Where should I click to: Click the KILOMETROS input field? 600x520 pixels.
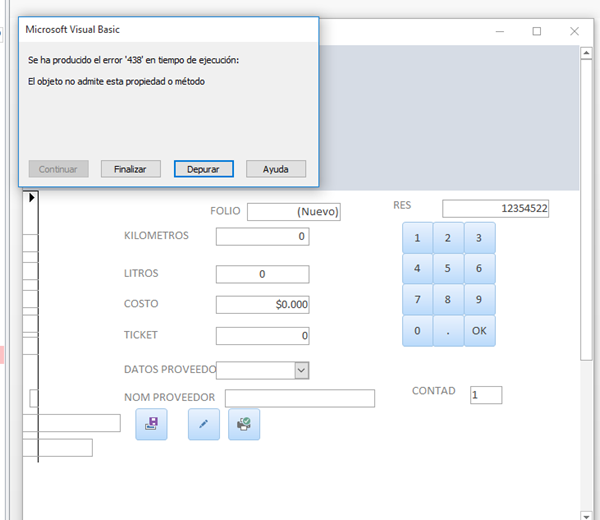point(262,236)
